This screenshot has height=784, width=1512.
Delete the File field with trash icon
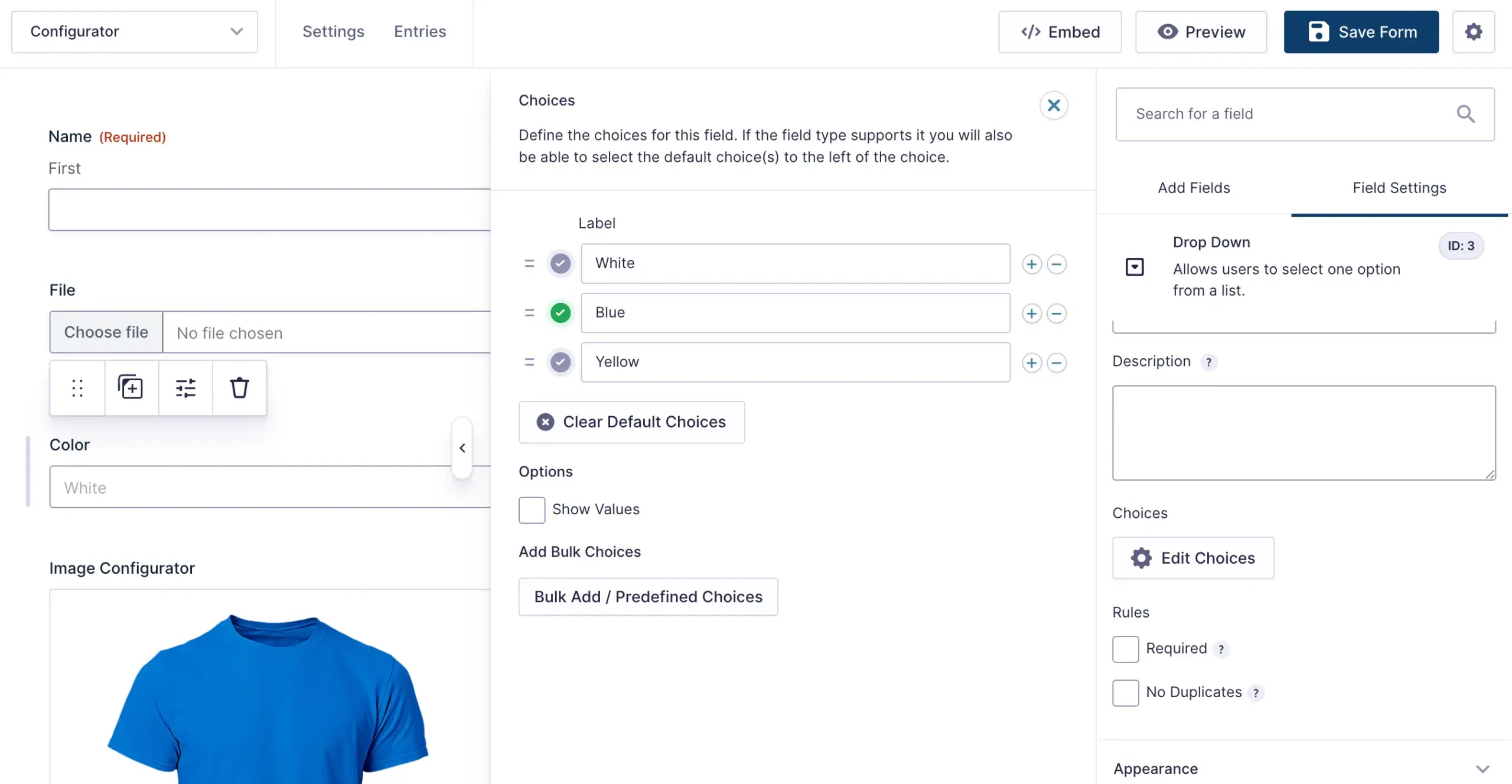coord(239,388)
